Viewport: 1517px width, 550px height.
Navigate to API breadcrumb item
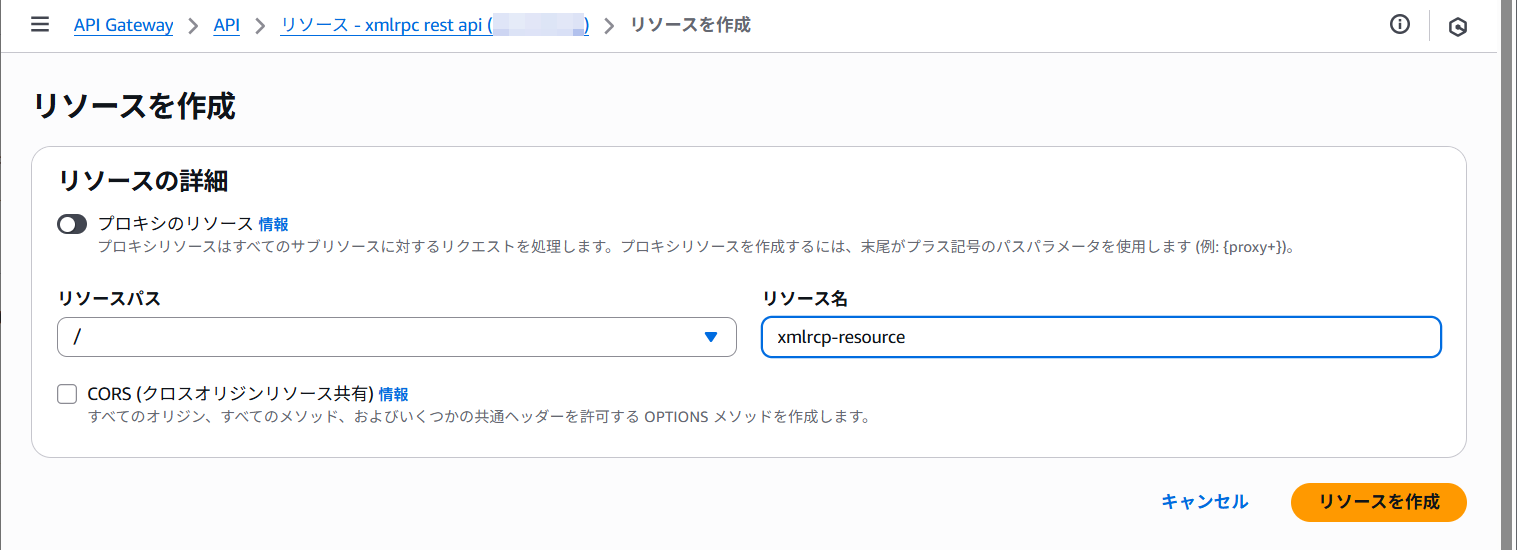click(x=227, y=25)
